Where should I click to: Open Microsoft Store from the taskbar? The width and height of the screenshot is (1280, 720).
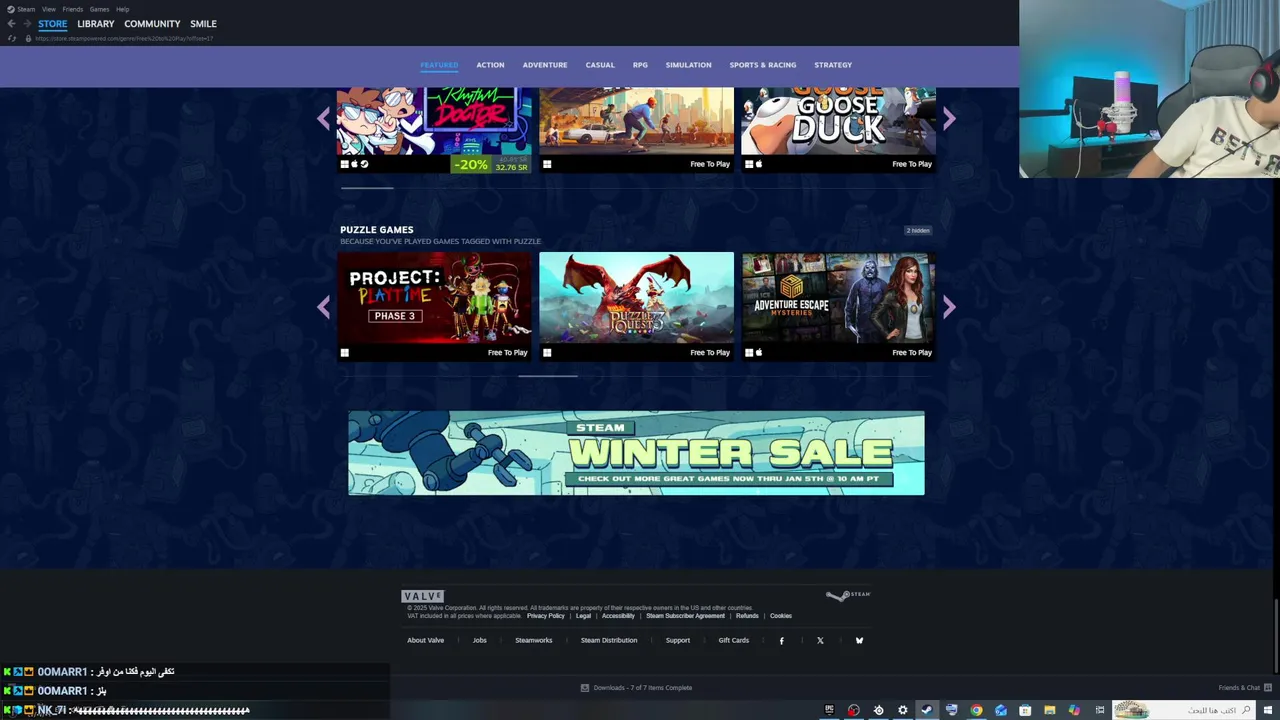(x=1025, y=710)
